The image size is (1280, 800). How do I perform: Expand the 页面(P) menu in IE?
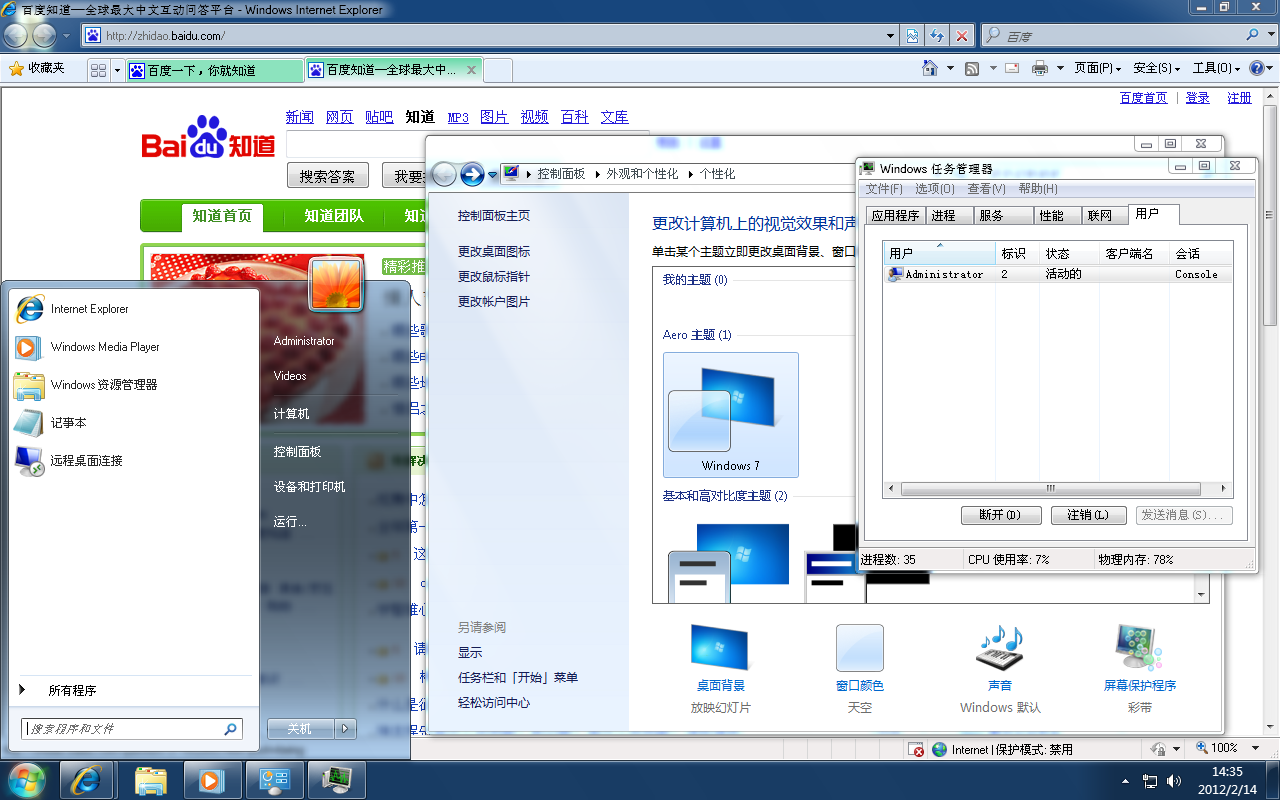point(1098,68)
